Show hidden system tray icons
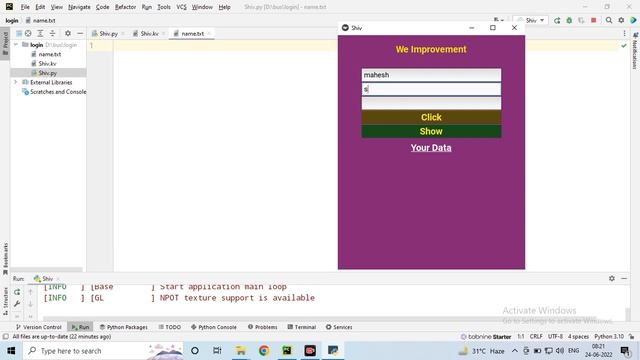This screenshot has height=360, width=640. (x=515, y=351)
